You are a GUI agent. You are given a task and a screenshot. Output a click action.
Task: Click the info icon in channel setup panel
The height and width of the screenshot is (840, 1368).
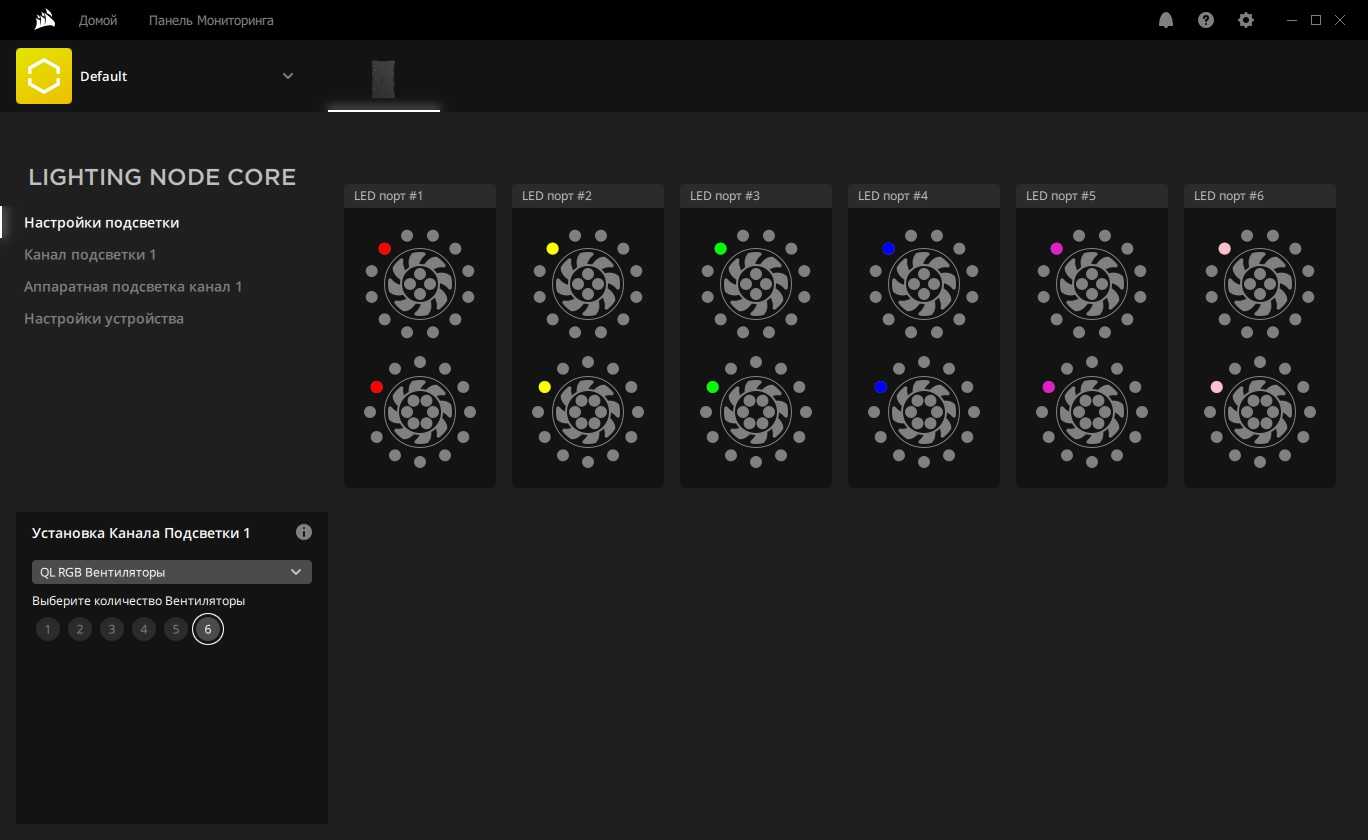[304, 533]
